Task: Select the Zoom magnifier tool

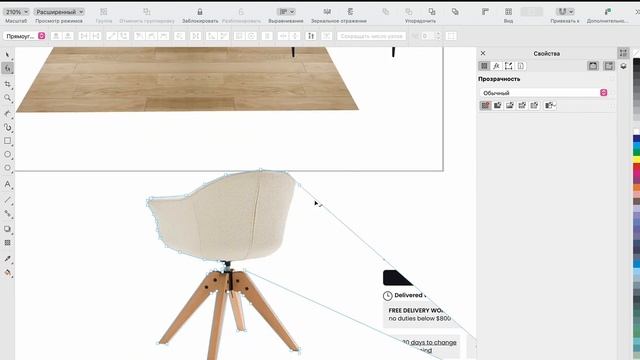Action: coord(7,98)
